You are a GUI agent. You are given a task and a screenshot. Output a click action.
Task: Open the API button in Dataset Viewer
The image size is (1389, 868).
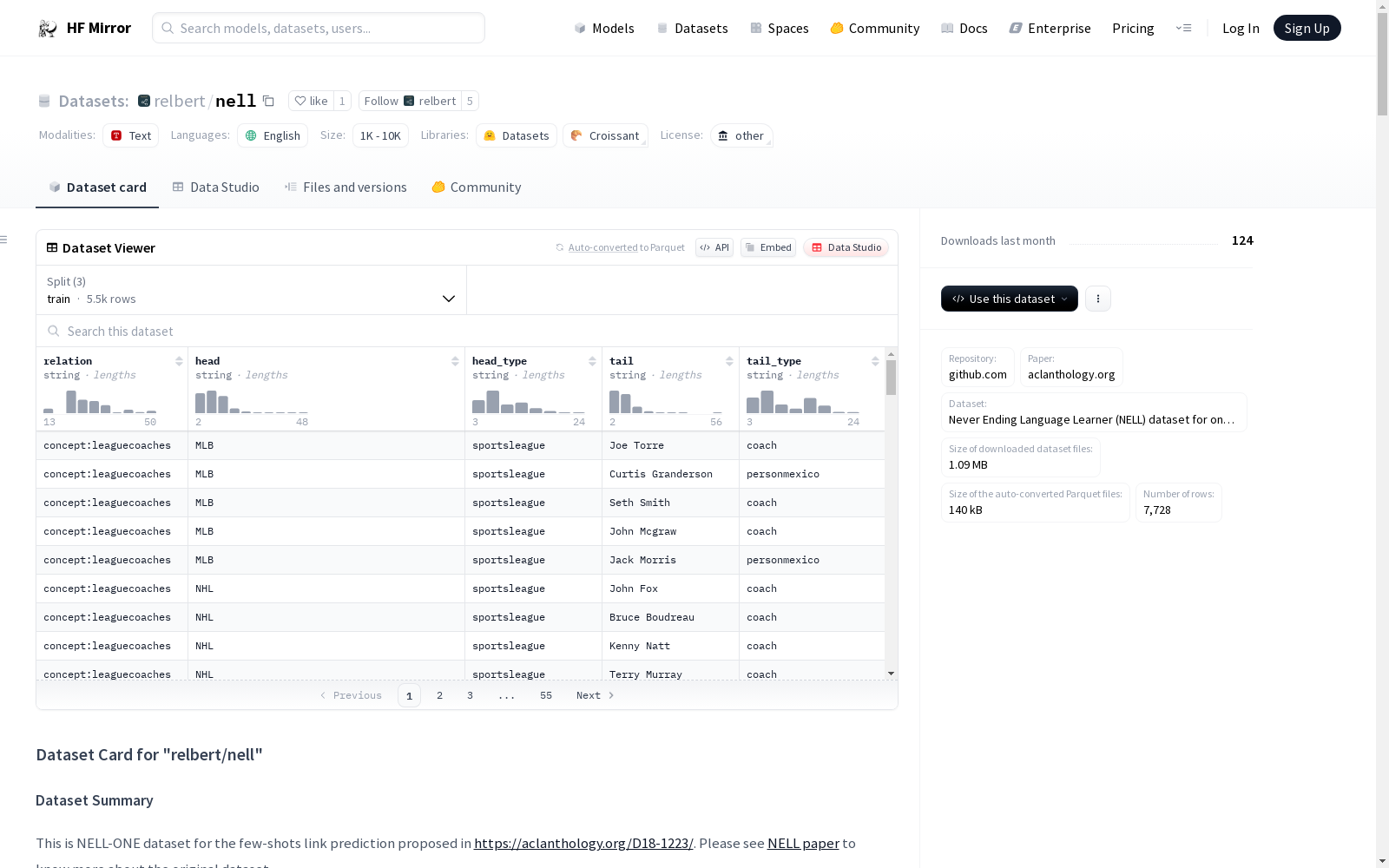[714, 247]
